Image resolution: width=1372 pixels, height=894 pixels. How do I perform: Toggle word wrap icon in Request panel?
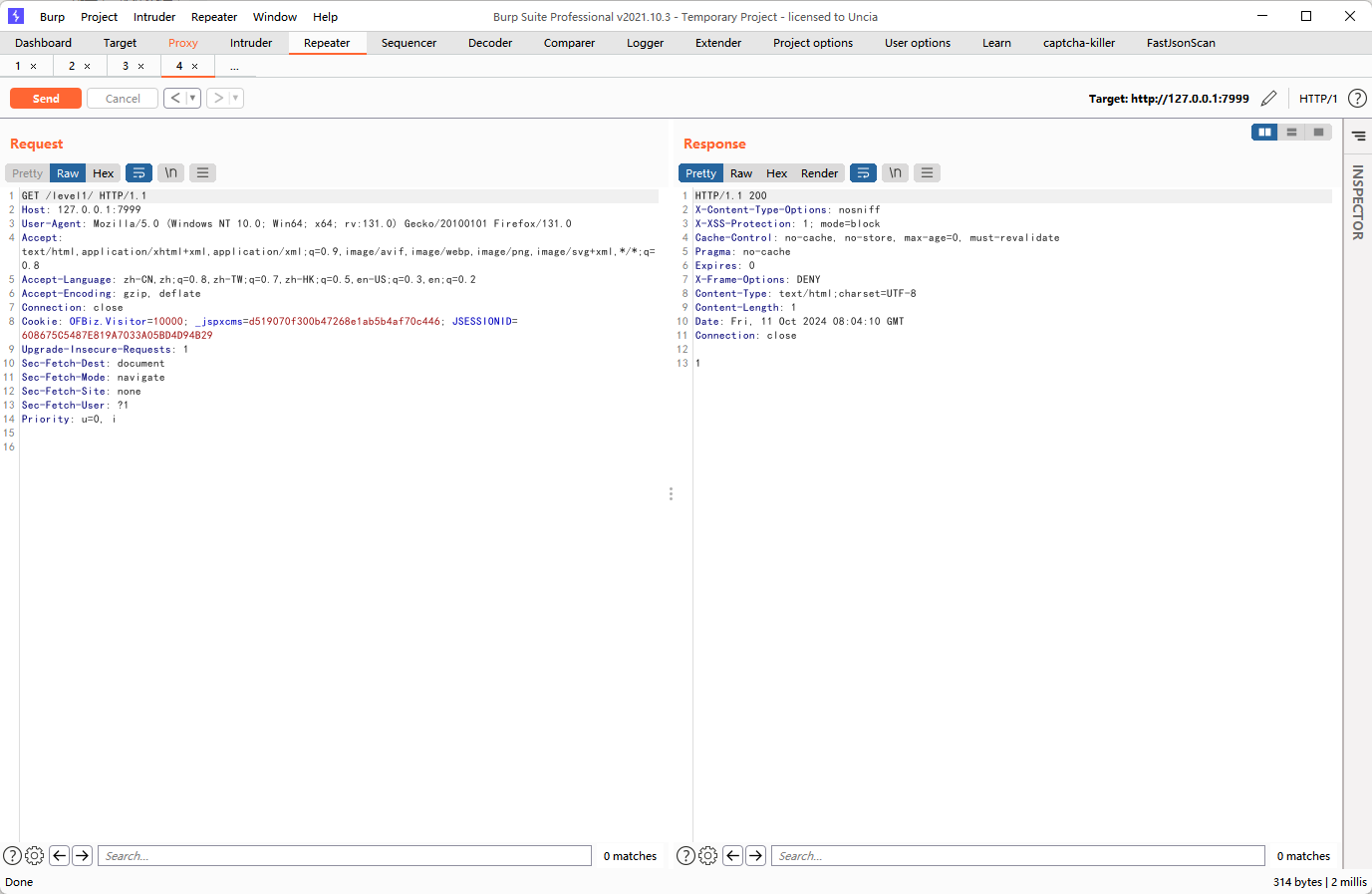[138, 172]
